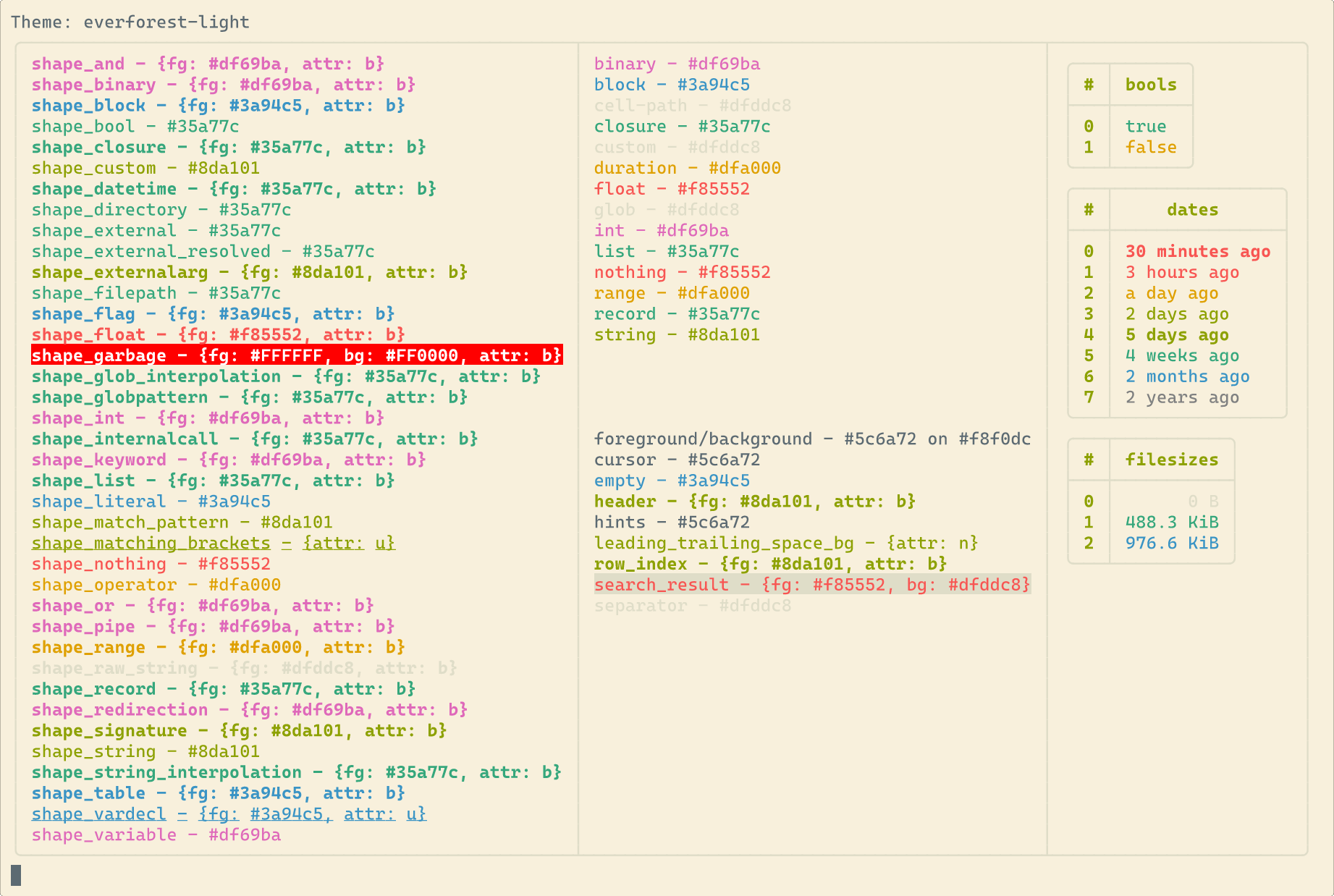Select the false value cell
This screenshot has height=896, width=1334.
point(1151,148)
